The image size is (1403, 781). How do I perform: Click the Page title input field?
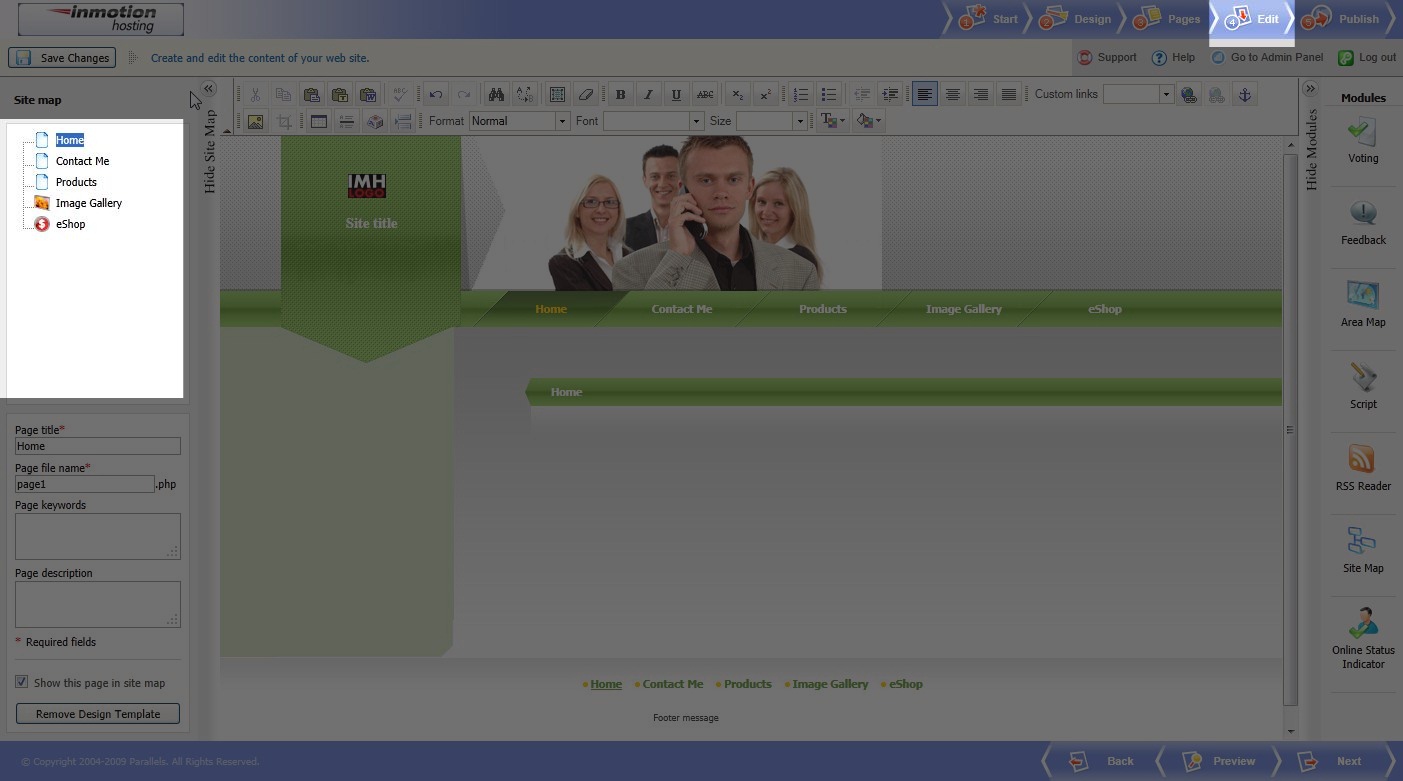98,446
